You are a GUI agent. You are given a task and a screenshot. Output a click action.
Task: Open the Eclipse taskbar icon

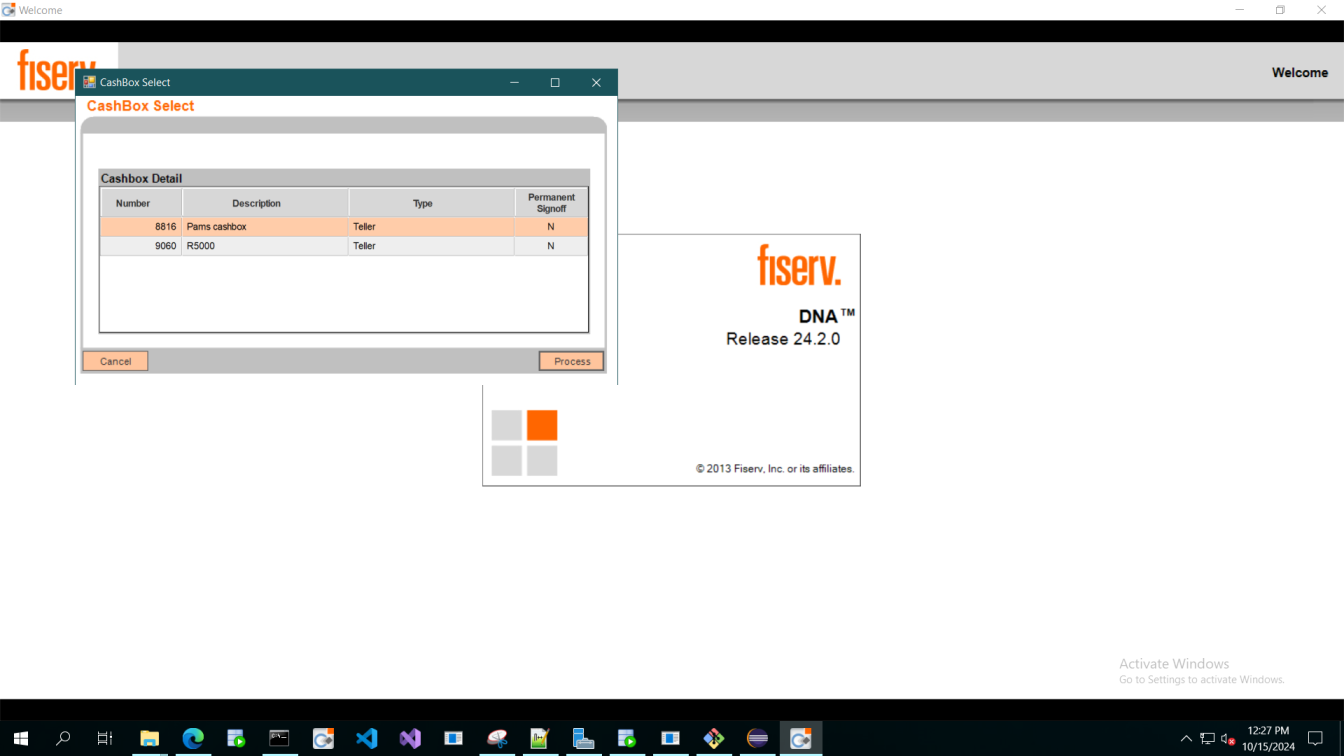[758, 739]
